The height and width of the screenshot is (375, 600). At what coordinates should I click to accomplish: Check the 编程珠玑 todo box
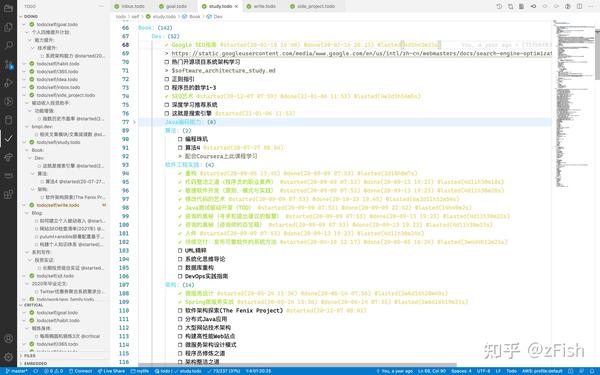[180, 139]
